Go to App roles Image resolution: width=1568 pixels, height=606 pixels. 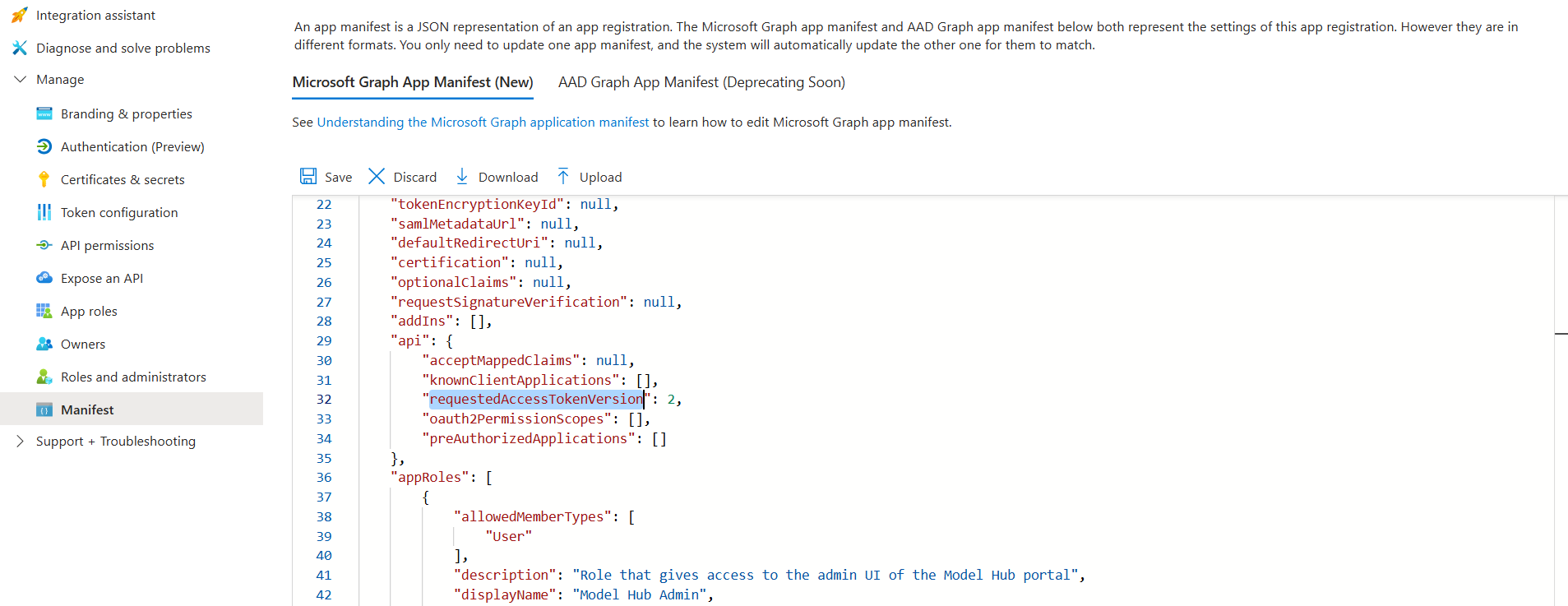pyautogui.click(x=89, y=312)
